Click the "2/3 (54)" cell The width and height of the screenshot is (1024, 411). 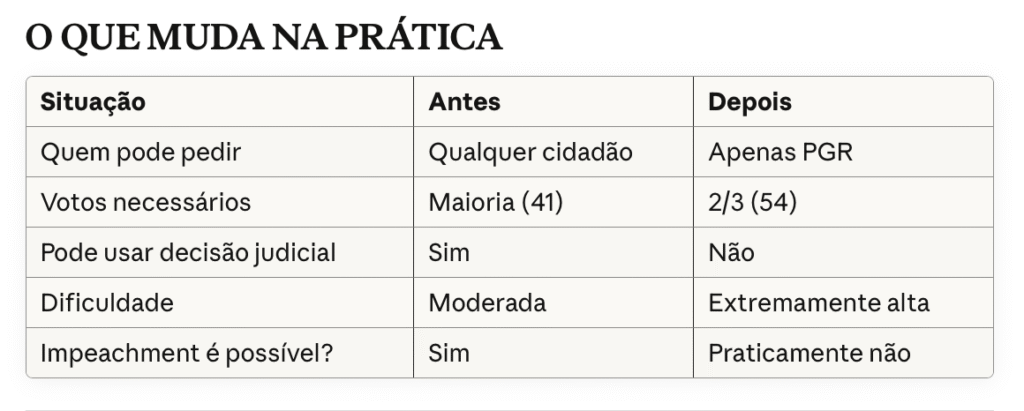(x=750, y=203)
